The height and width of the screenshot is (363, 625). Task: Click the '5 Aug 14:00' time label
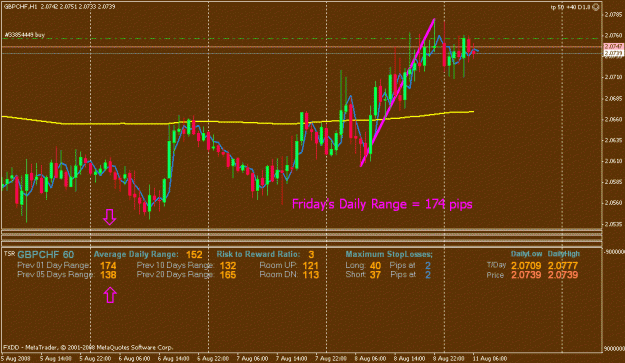(56, 359)
